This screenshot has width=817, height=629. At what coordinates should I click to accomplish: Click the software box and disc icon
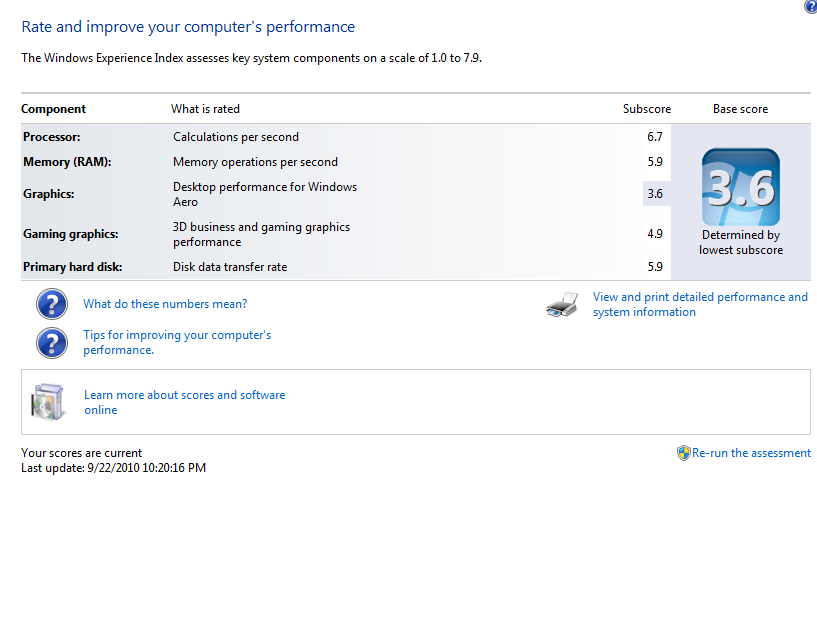pyautogui.click(x=48, y=402)
